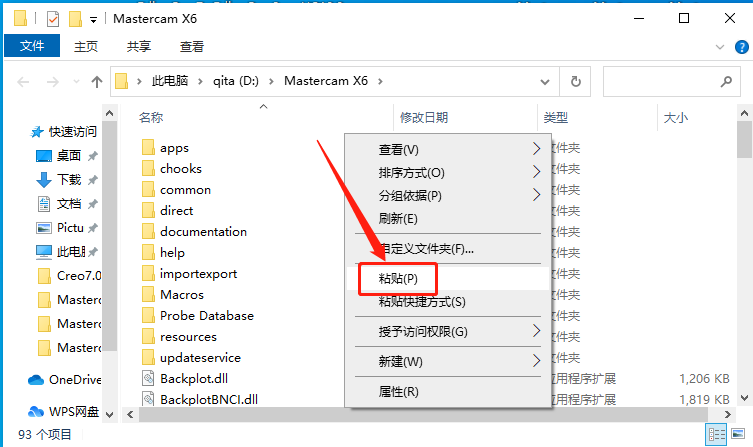Click the file list vertical scrollbar down arrow
Viewport: 753px width, 447px height.
pos(744,398)
